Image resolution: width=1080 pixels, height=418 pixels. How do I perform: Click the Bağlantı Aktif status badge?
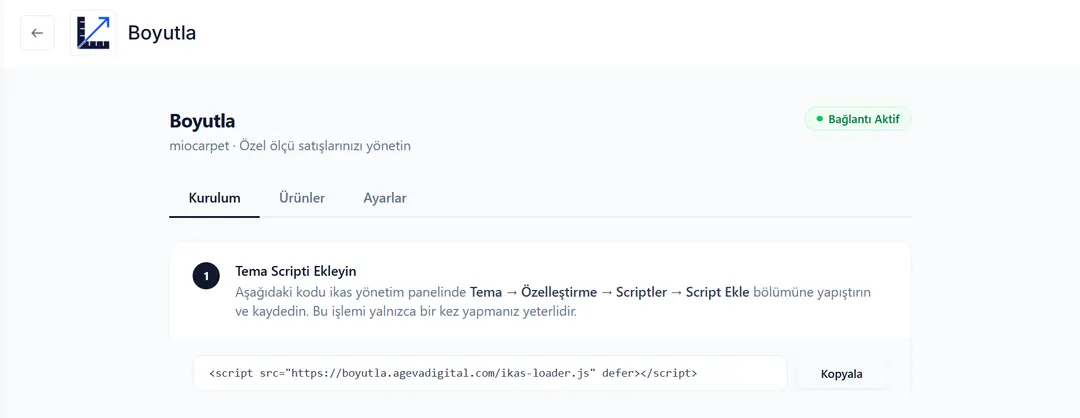858,119
